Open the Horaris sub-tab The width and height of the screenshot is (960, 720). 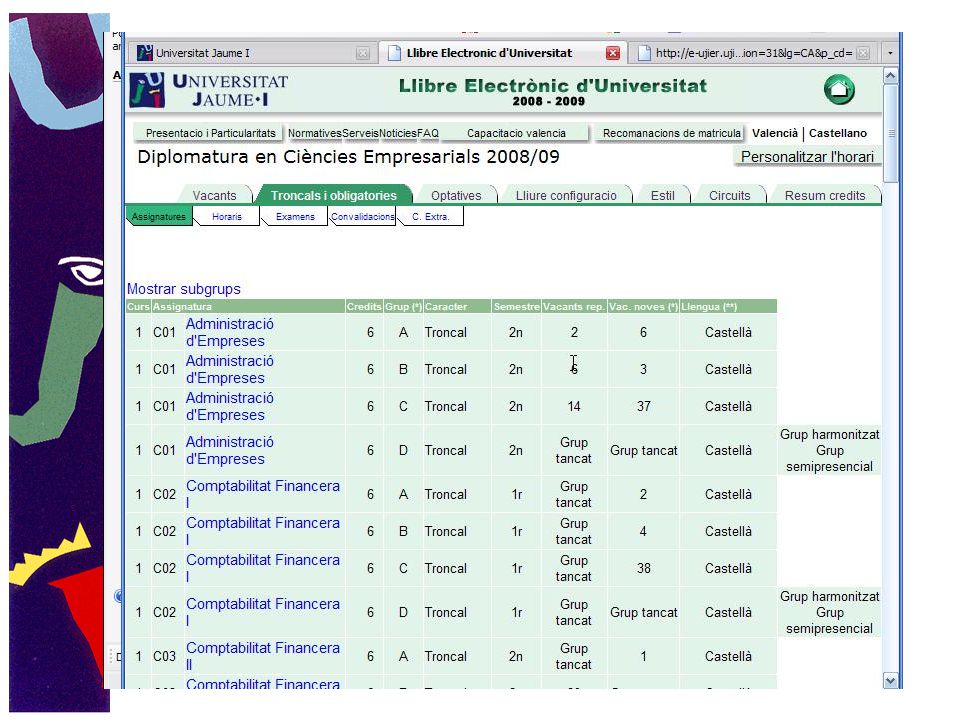tap(227, 217)
